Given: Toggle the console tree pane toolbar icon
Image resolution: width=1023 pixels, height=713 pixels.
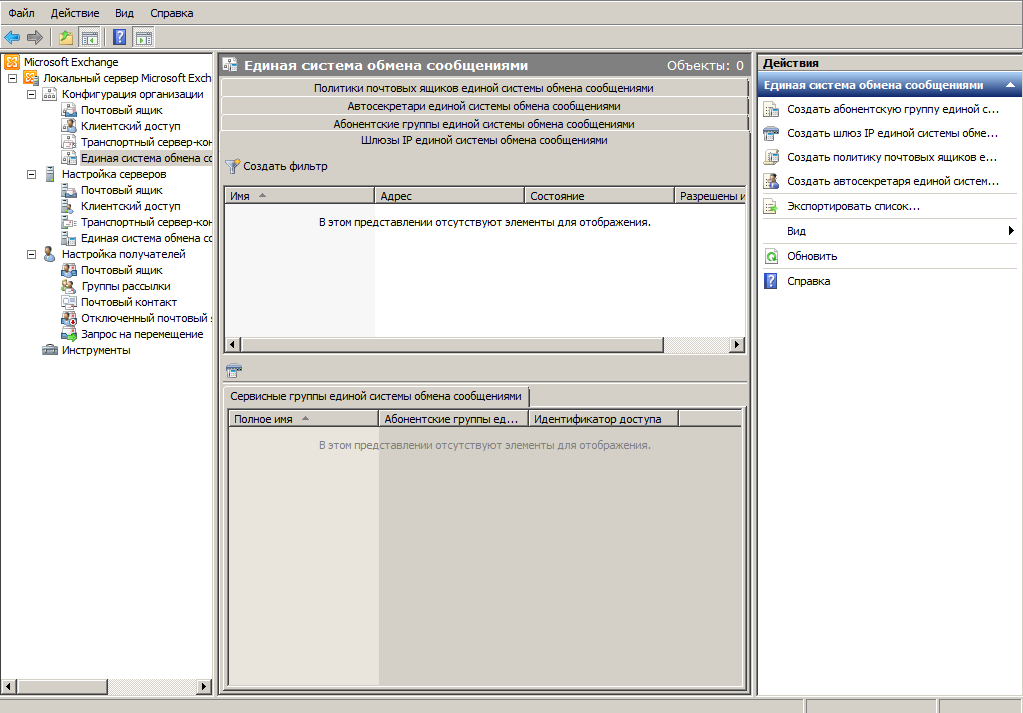Looking at the screenshot, I should [89, 37].
